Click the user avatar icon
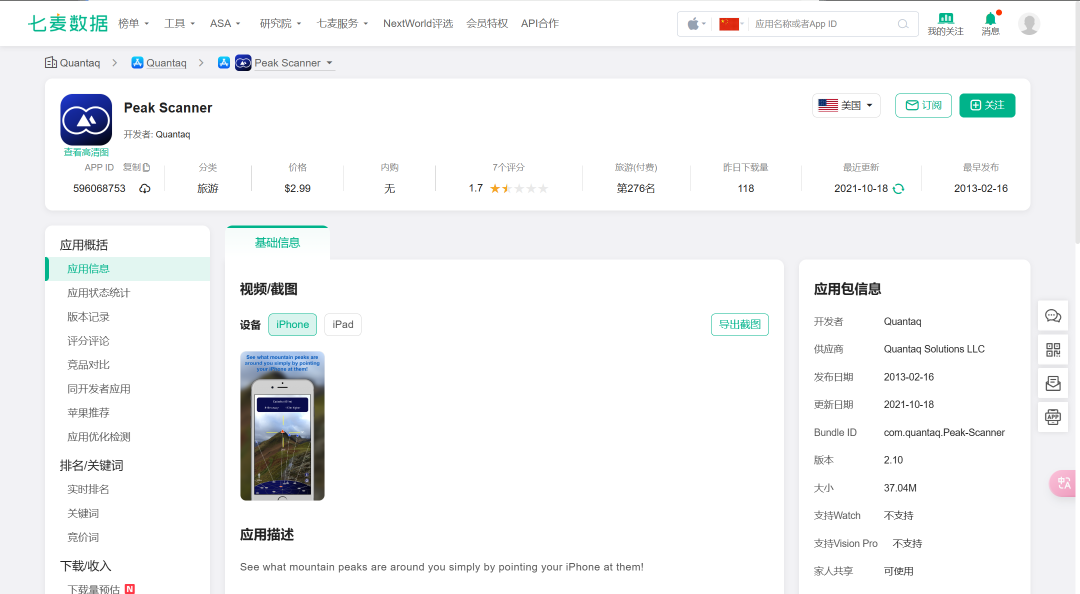Screen dimensions: 1080x594 [1029, 24]
